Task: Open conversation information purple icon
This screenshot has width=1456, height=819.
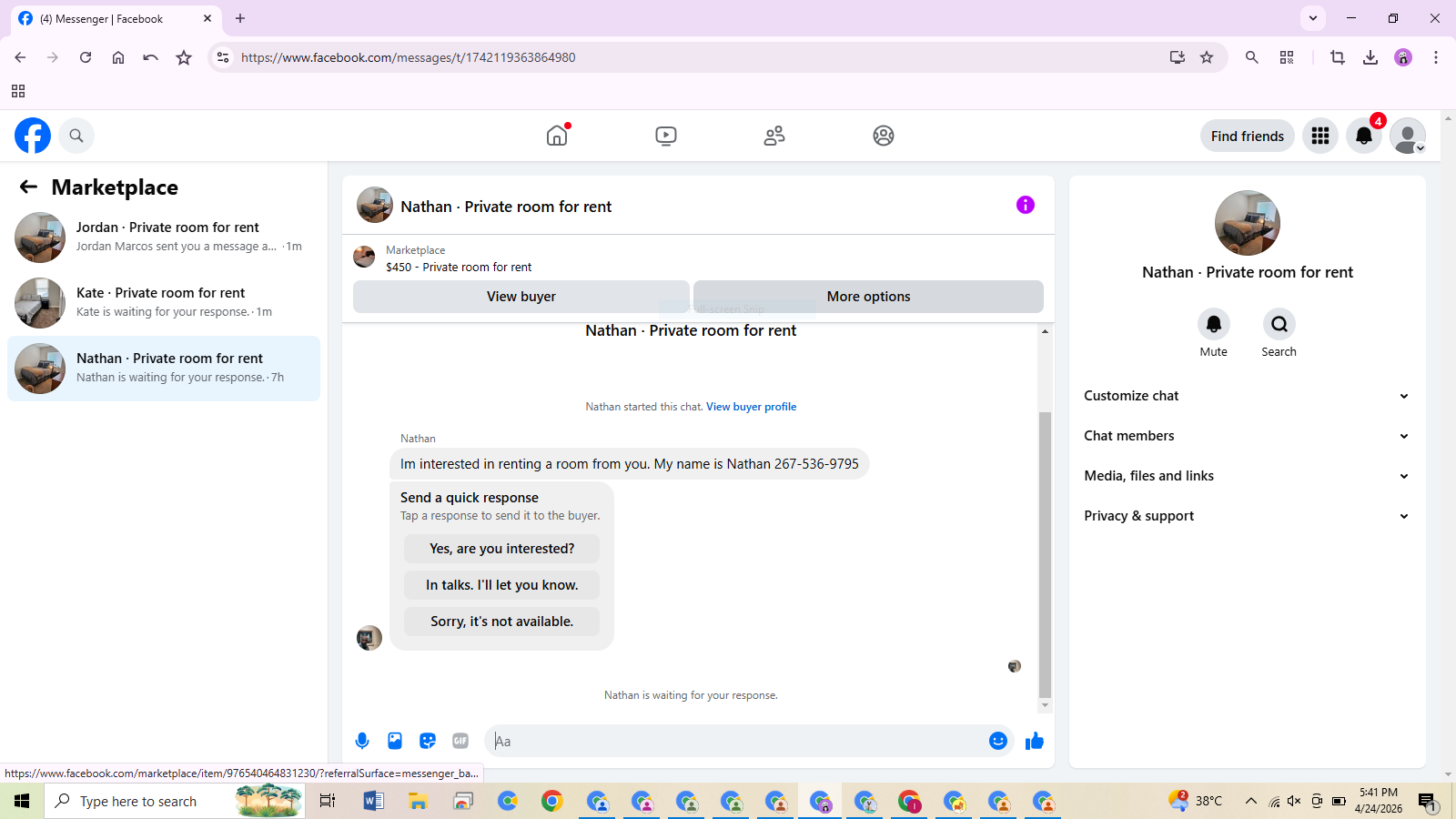Action: pos(1026,205)
